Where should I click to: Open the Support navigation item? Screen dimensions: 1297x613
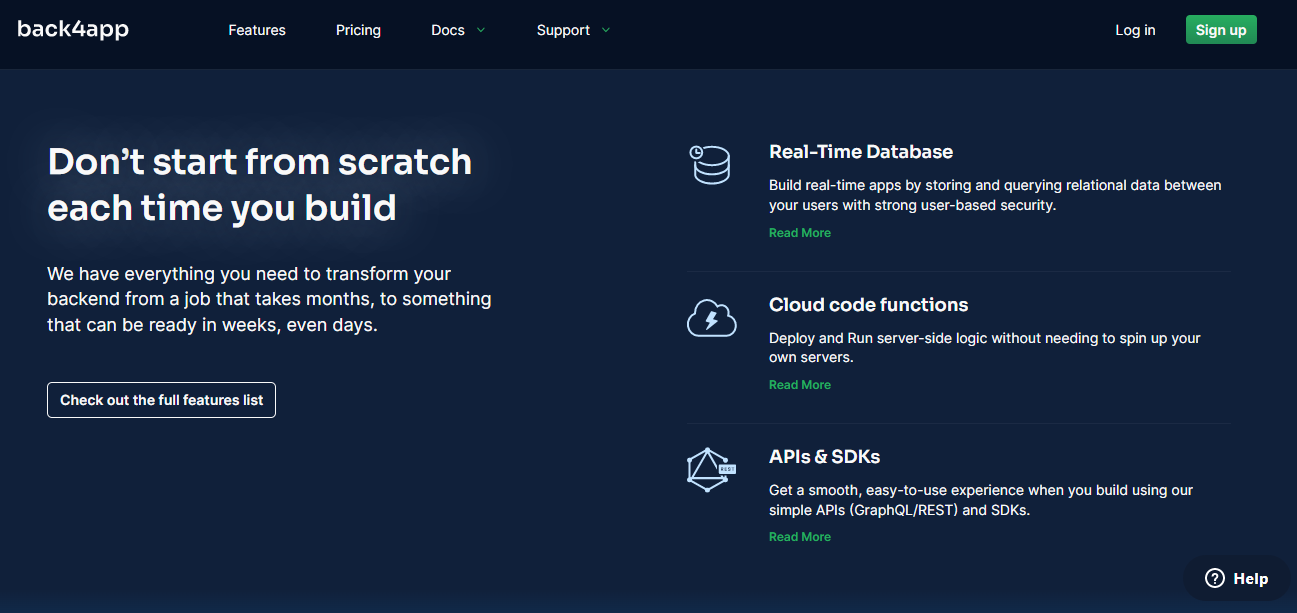[x=564, y=30]
